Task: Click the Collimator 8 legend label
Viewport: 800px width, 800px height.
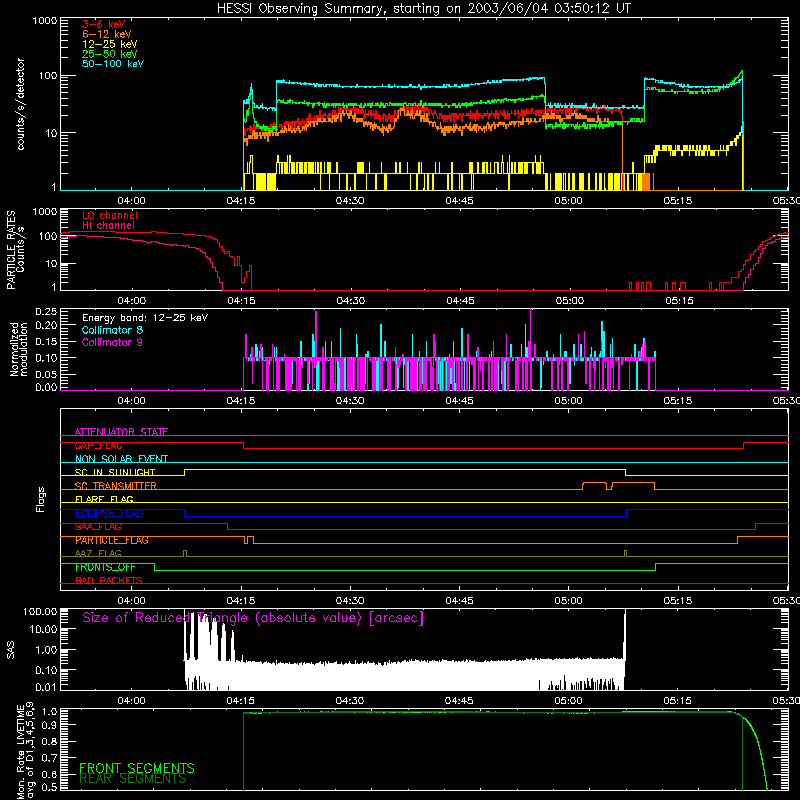Action: [x=112, y=330]
